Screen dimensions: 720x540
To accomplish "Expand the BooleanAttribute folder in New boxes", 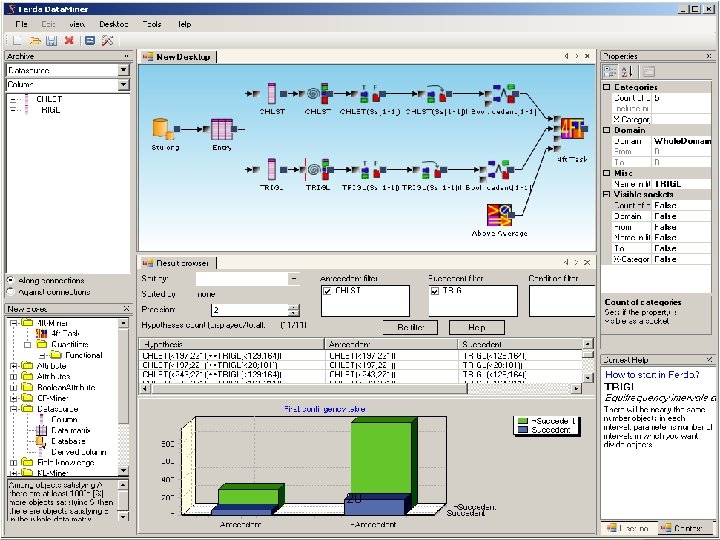I will click(14, 387).
